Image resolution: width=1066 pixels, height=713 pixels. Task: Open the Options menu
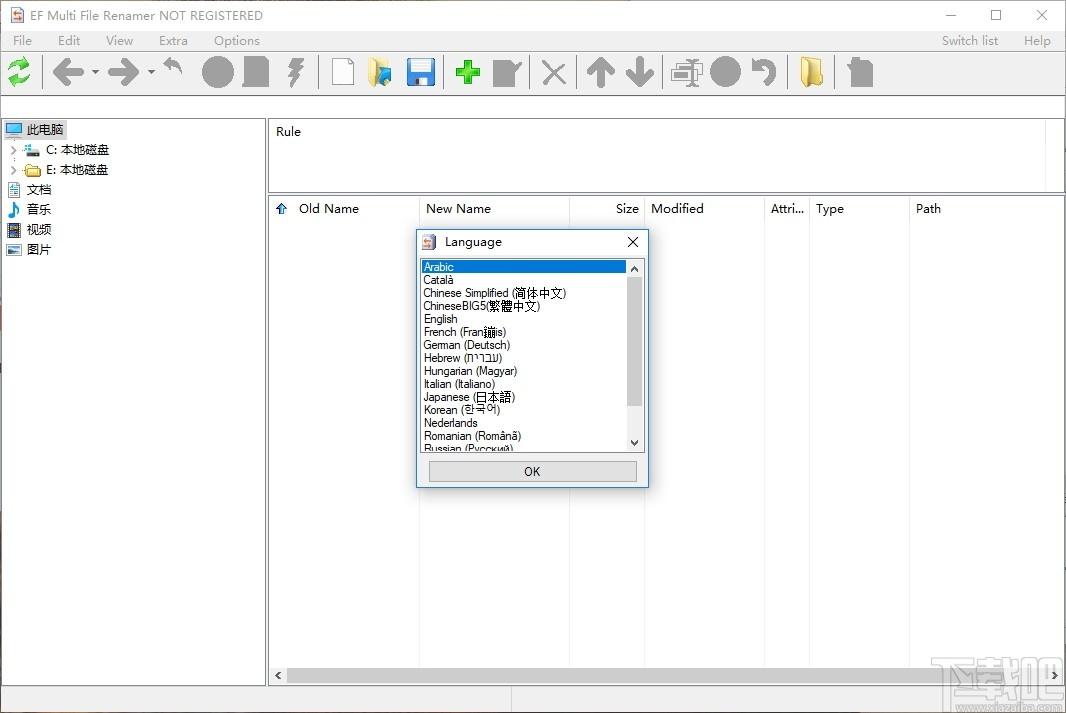(237, 41)
